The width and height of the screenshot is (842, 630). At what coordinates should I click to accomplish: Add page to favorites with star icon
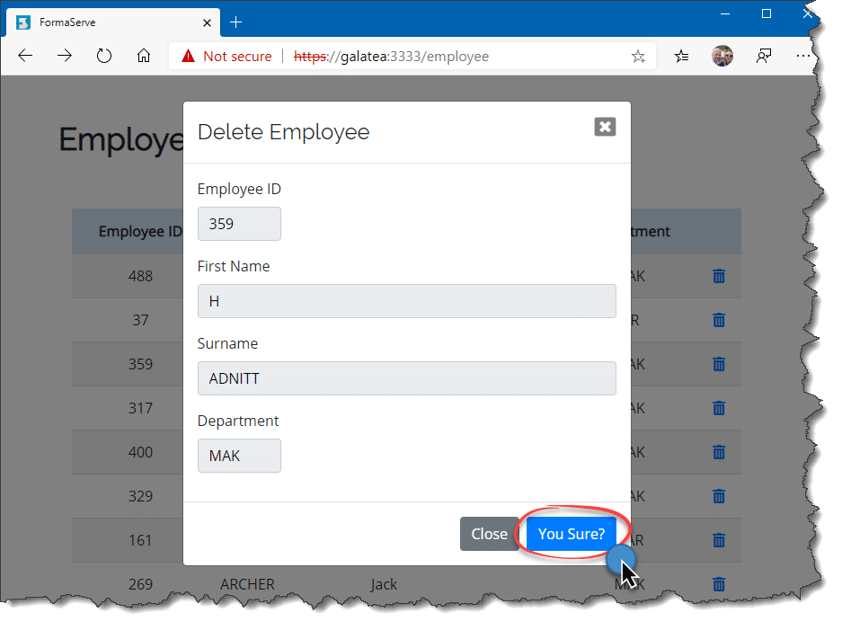638,56
